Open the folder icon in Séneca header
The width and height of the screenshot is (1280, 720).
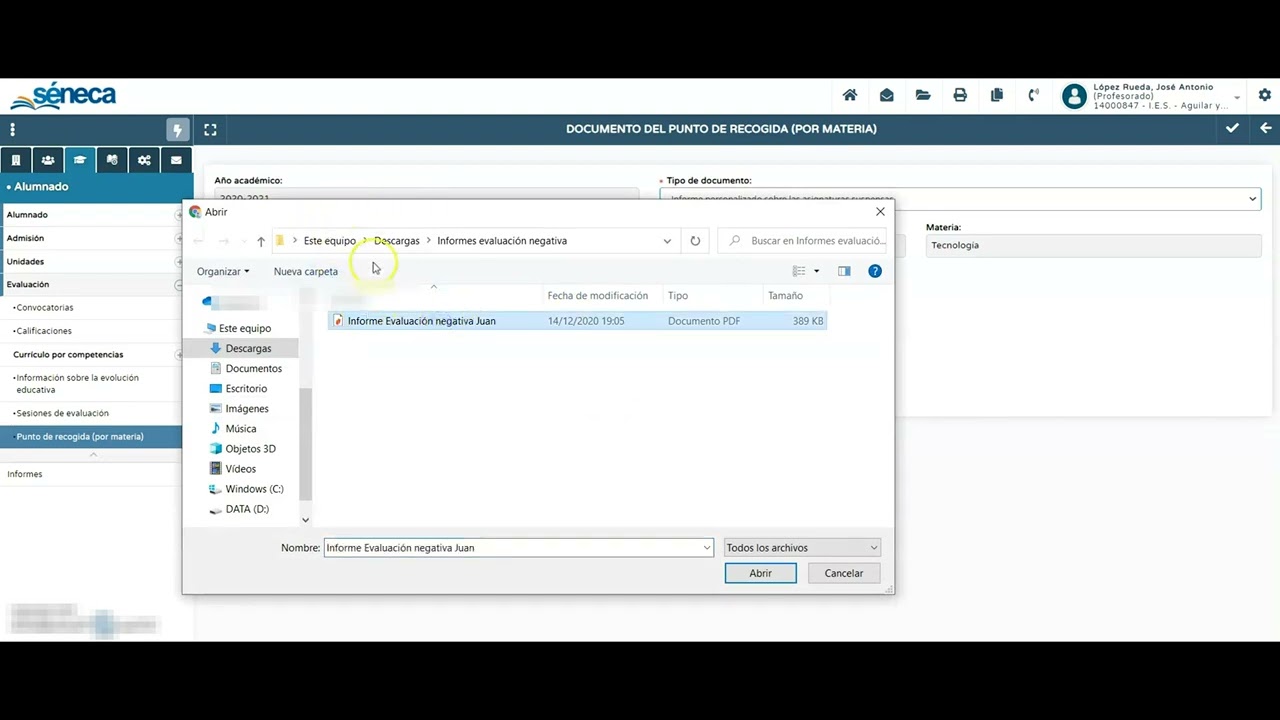tap(923, 95)
